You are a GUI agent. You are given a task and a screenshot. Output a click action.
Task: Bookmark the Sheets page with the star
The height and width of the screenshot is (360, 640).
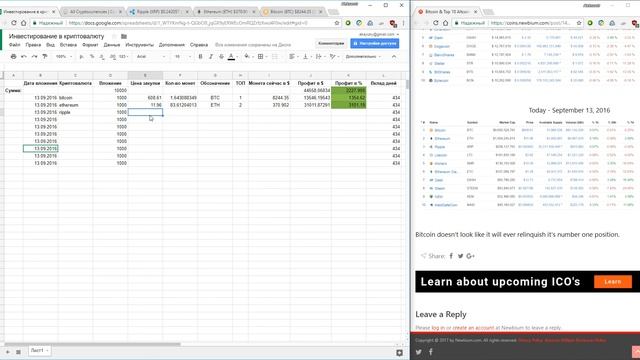337,23
